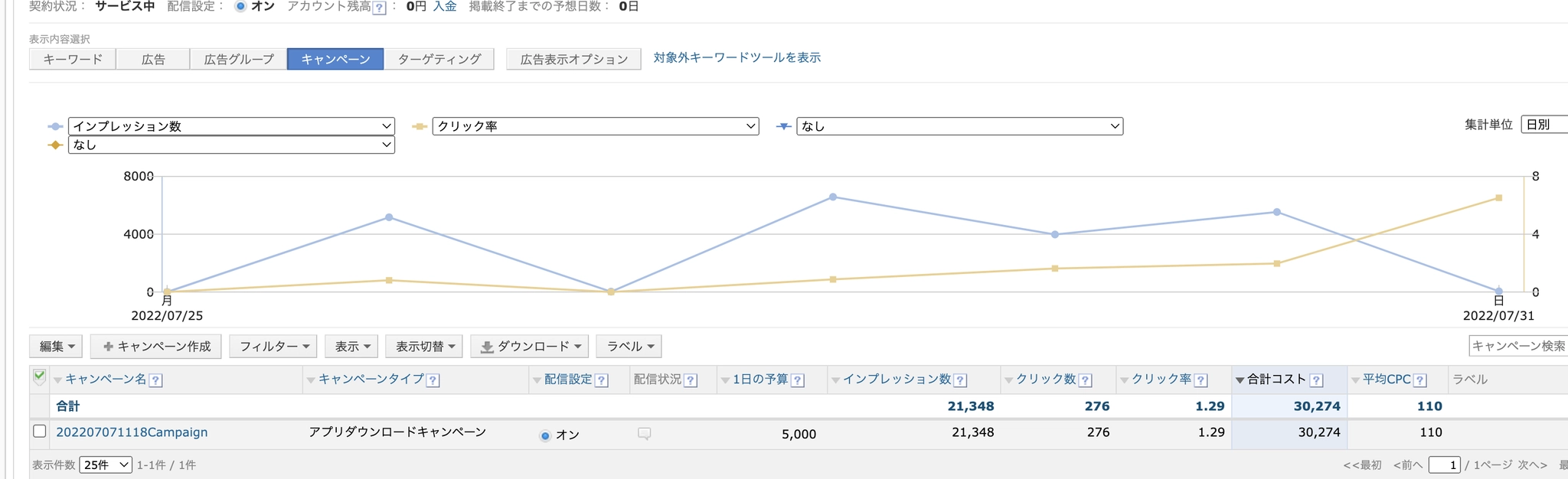Click the last yellow クリック率 chart point
Viewport: 1568px width, 479px height.
pyautogui.click(x=1498, y=198)
